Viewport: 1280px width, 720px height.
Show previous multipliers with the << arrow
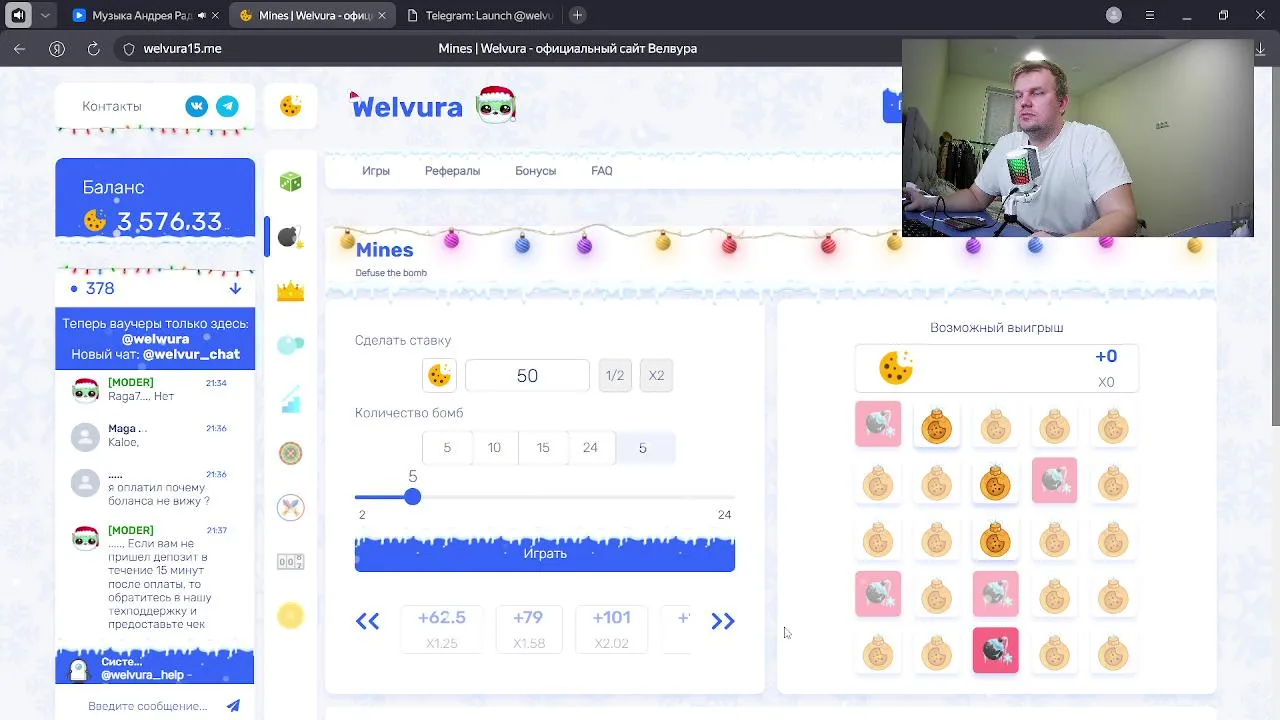367,621
